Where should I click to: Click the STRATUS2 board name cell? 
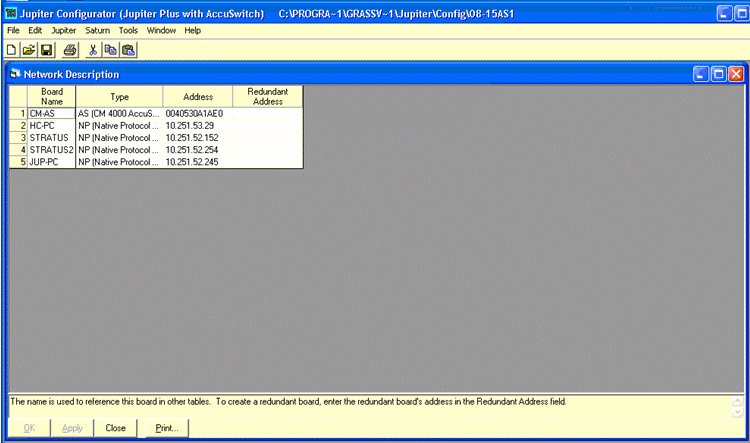[x=52, y=150]
